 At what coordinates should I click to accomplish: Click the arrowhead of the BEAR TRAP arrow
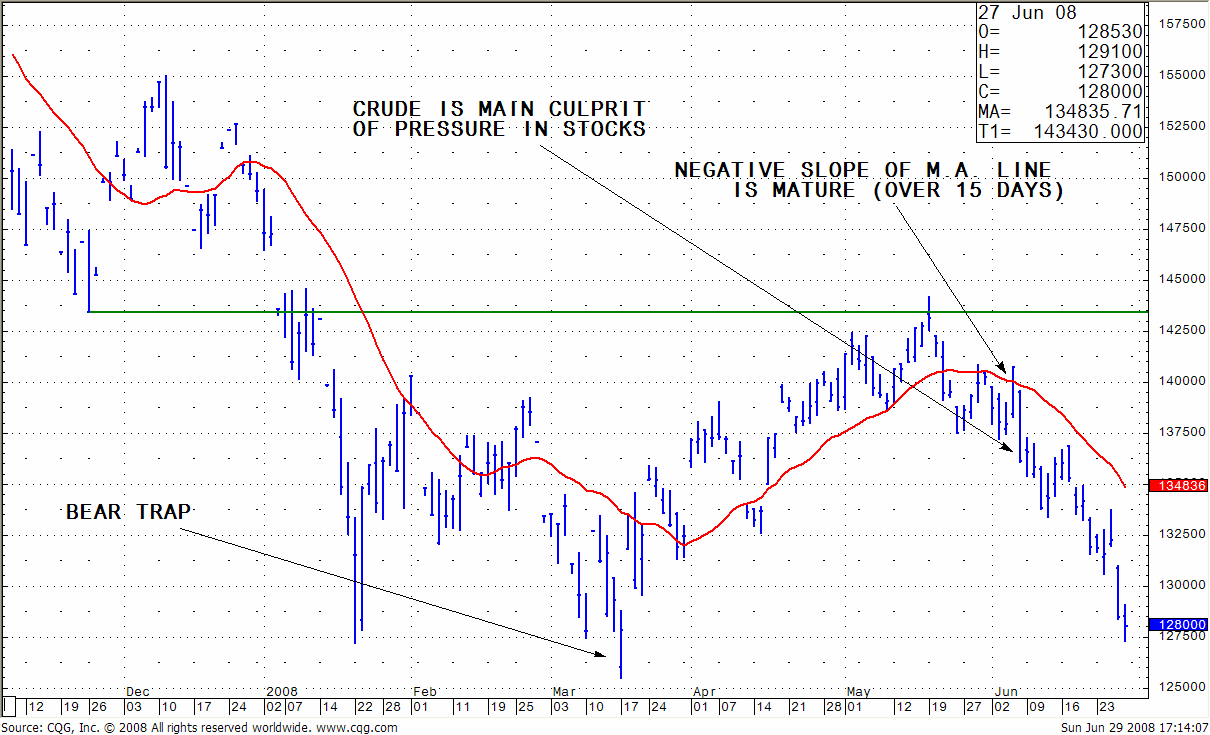click(x=601, y=655)
